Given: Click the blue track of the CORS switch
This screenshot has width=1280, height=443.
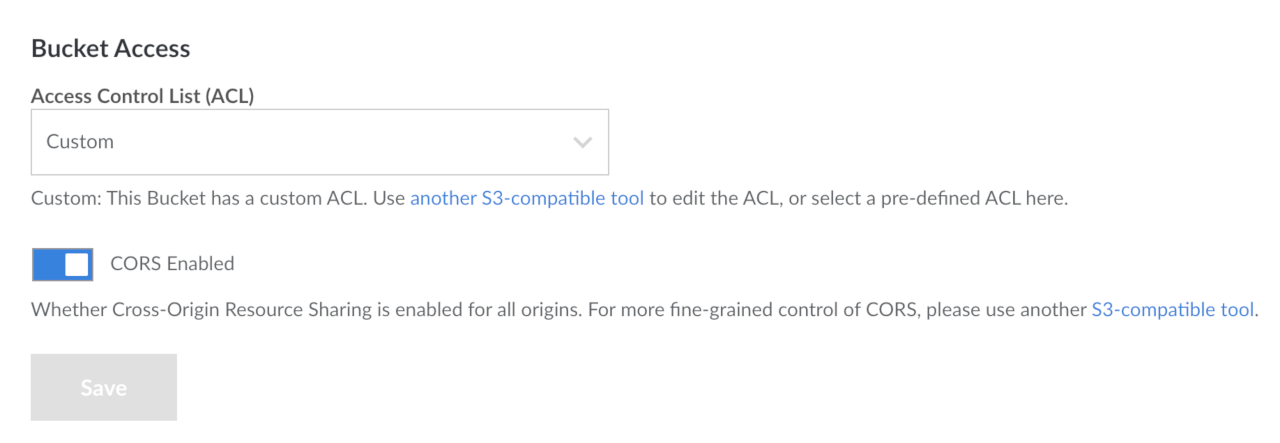Looking at the screenshot, I should 46,264.
